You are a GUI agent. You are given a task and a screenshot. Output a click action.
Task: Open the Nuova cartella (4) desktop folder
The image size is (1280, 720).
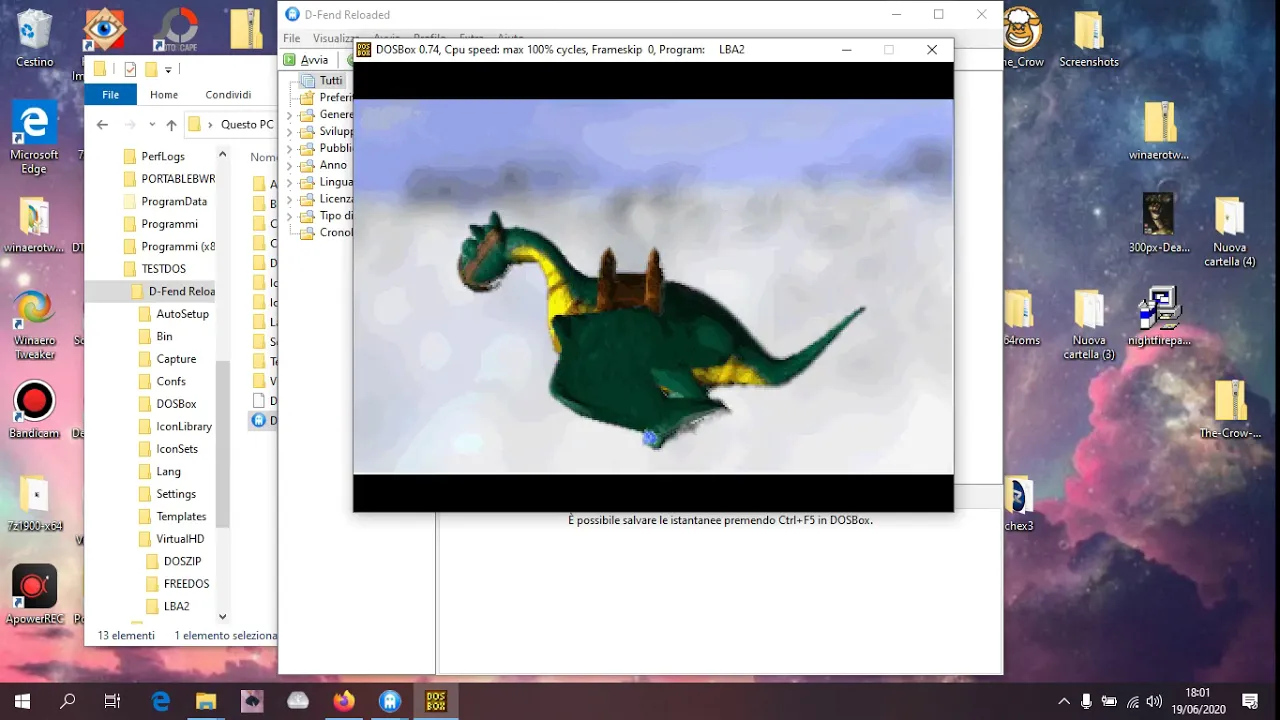point(1229,231)
